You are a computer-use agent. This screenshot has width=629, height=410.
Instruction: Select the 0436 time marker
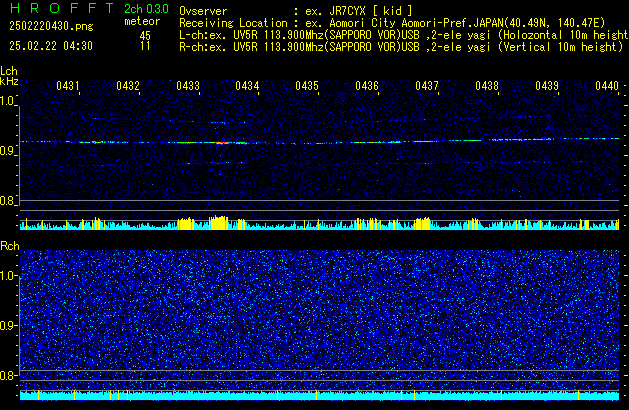pos(367,86)
